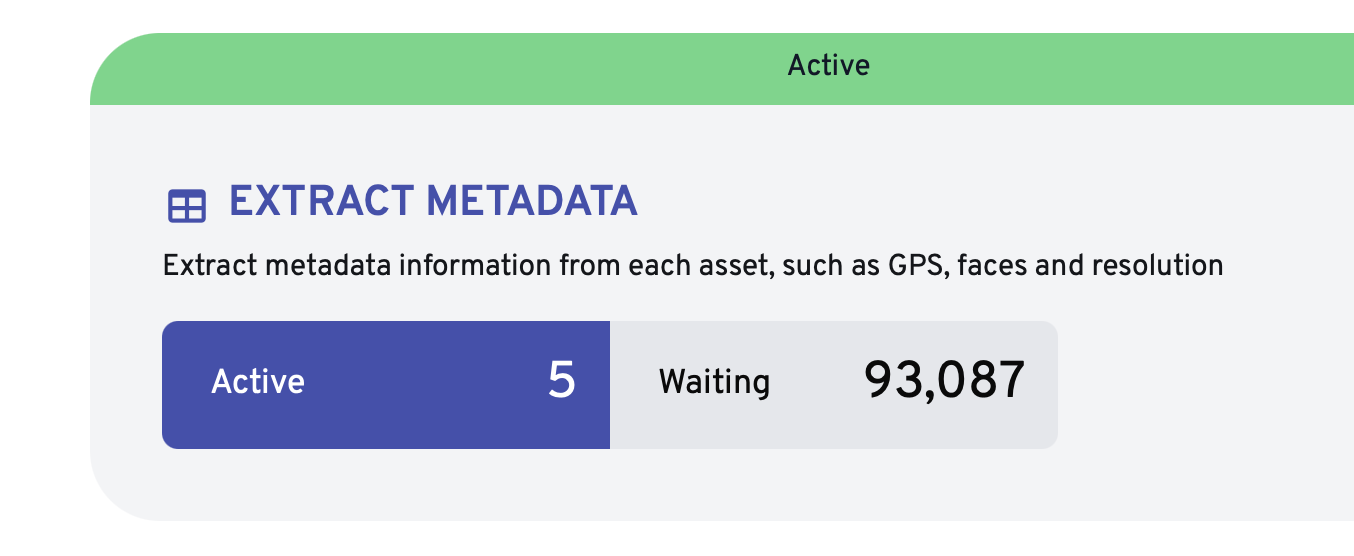The image size is (1354, 556).
Task: Click empty card area right of Waiting tile
Action: (1200, 384)
